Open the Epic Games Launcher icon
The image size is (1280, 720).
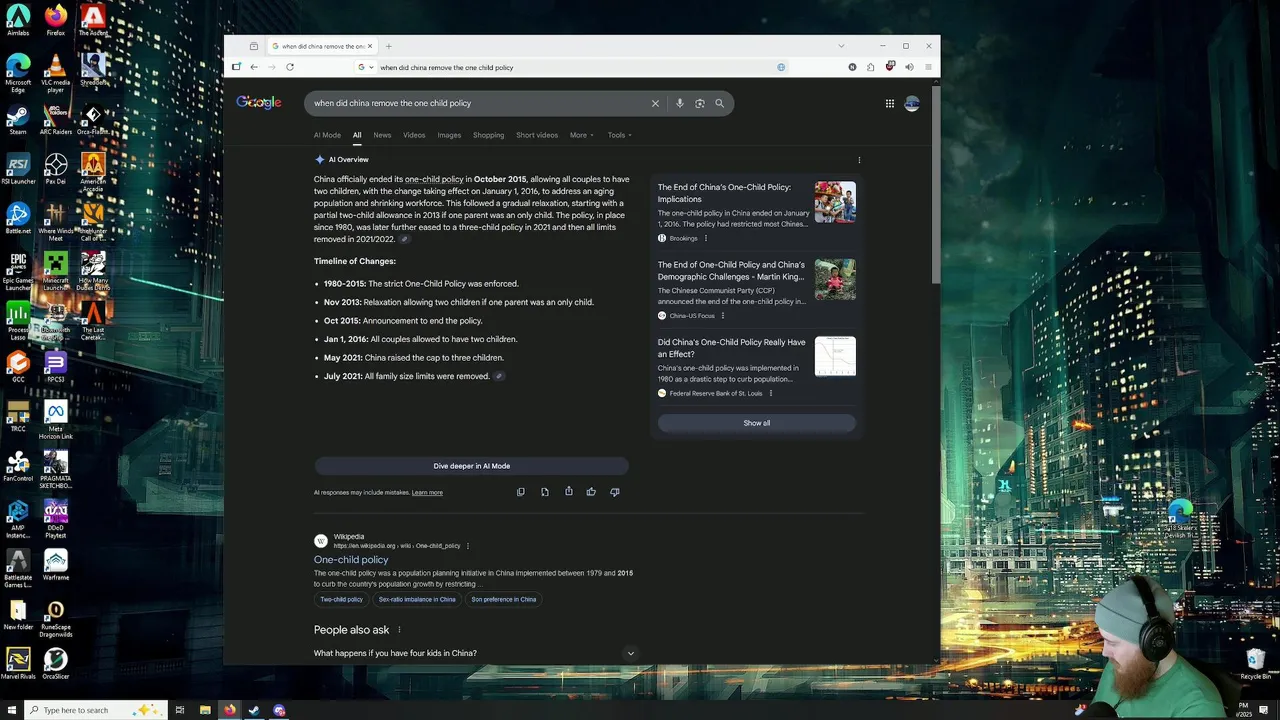click(18, 270)
